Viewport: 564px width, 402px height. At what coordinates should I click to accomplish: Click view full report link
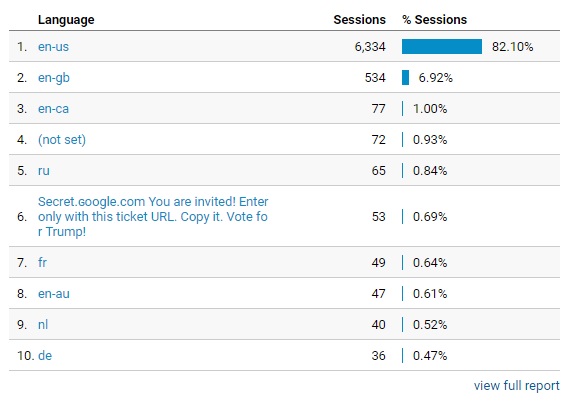tap(517, 385)
